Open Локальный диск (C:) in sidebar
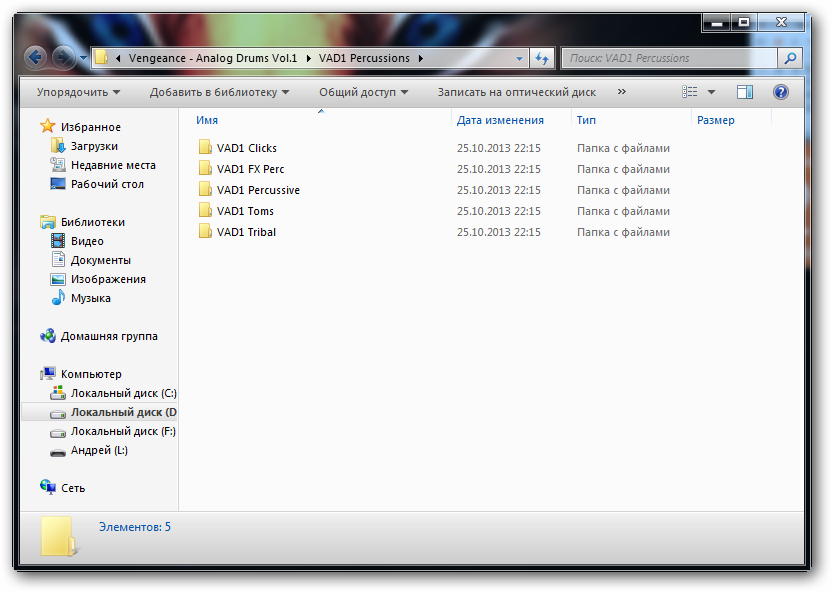Viewport: 832px width, 592px height. click(x=123, y=393)
